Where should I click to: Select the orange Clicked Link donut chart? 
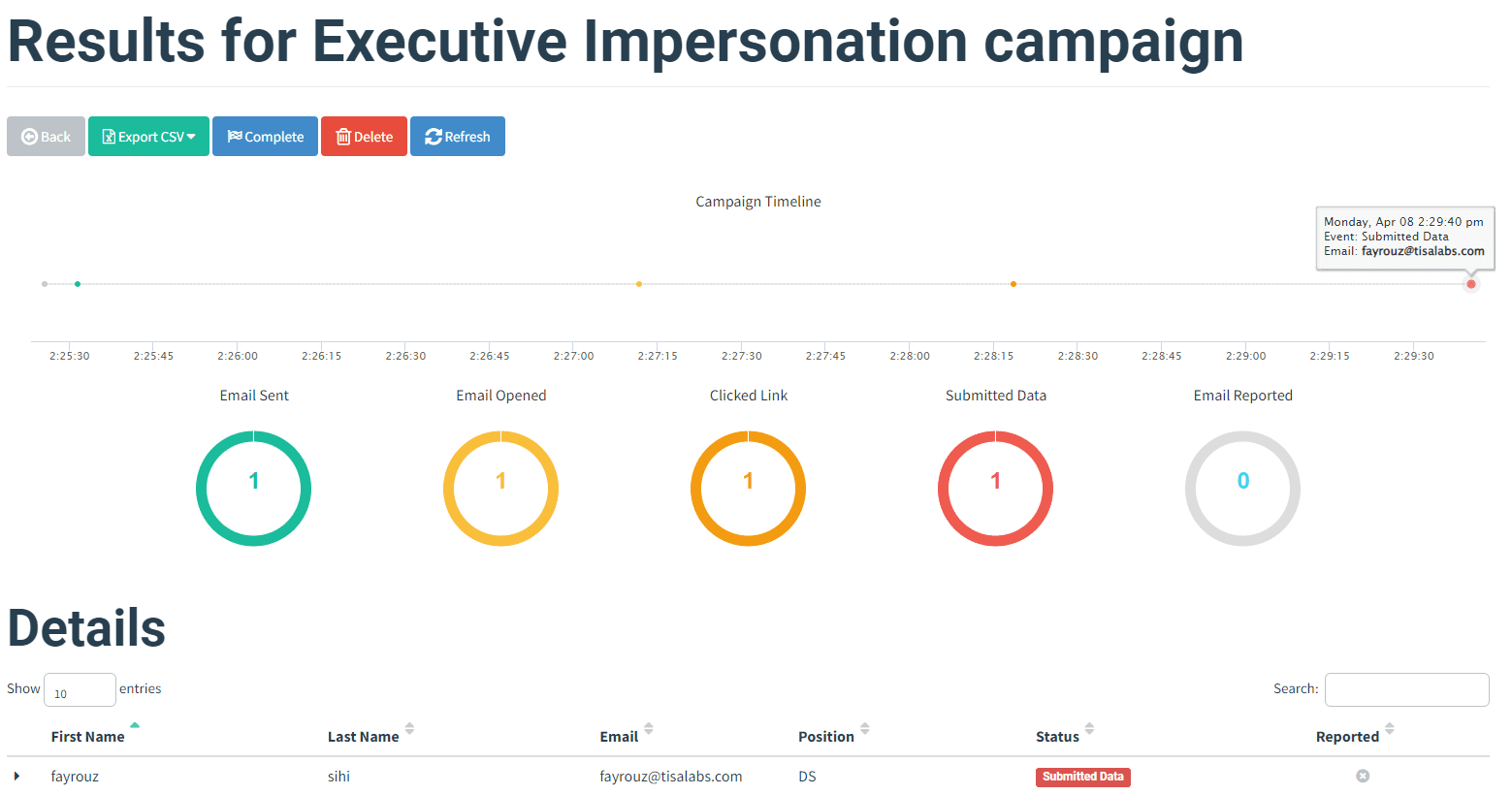(748, 488)
